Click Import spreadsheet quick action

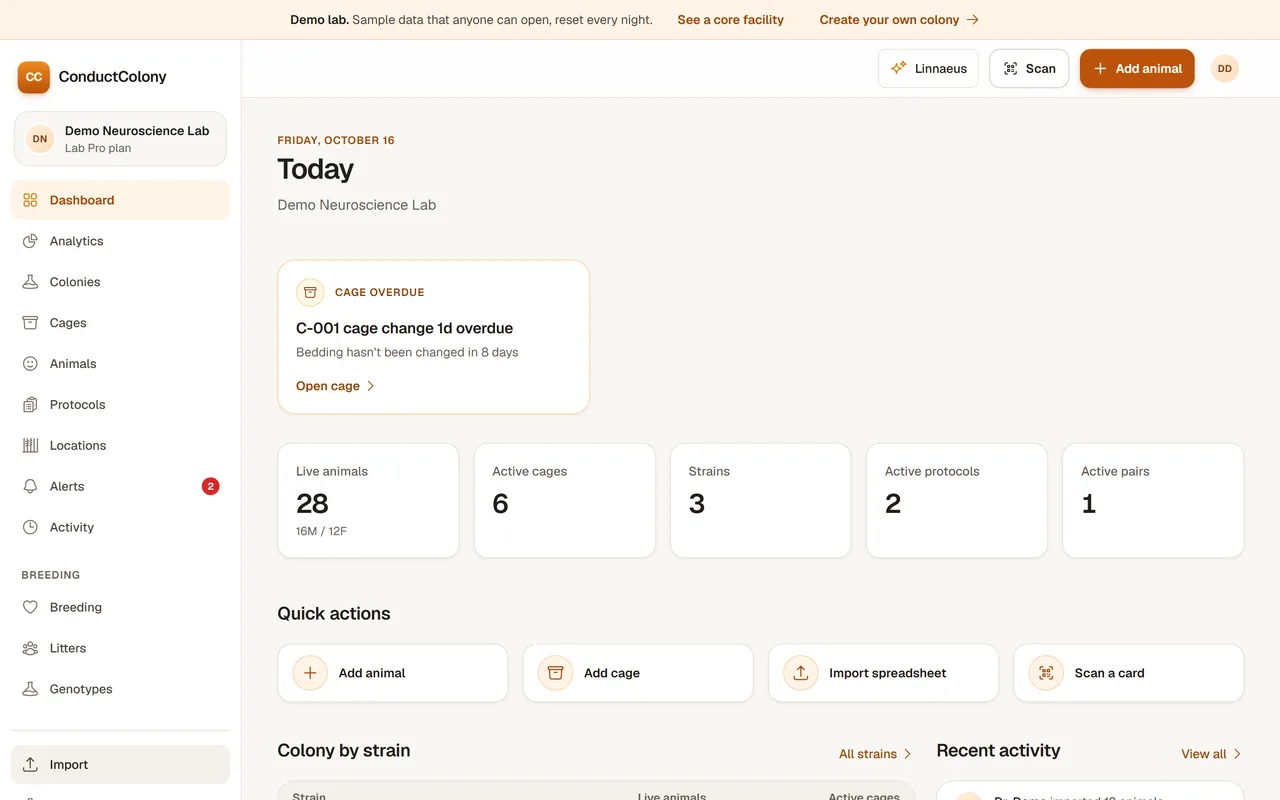(x=883, y=673)
